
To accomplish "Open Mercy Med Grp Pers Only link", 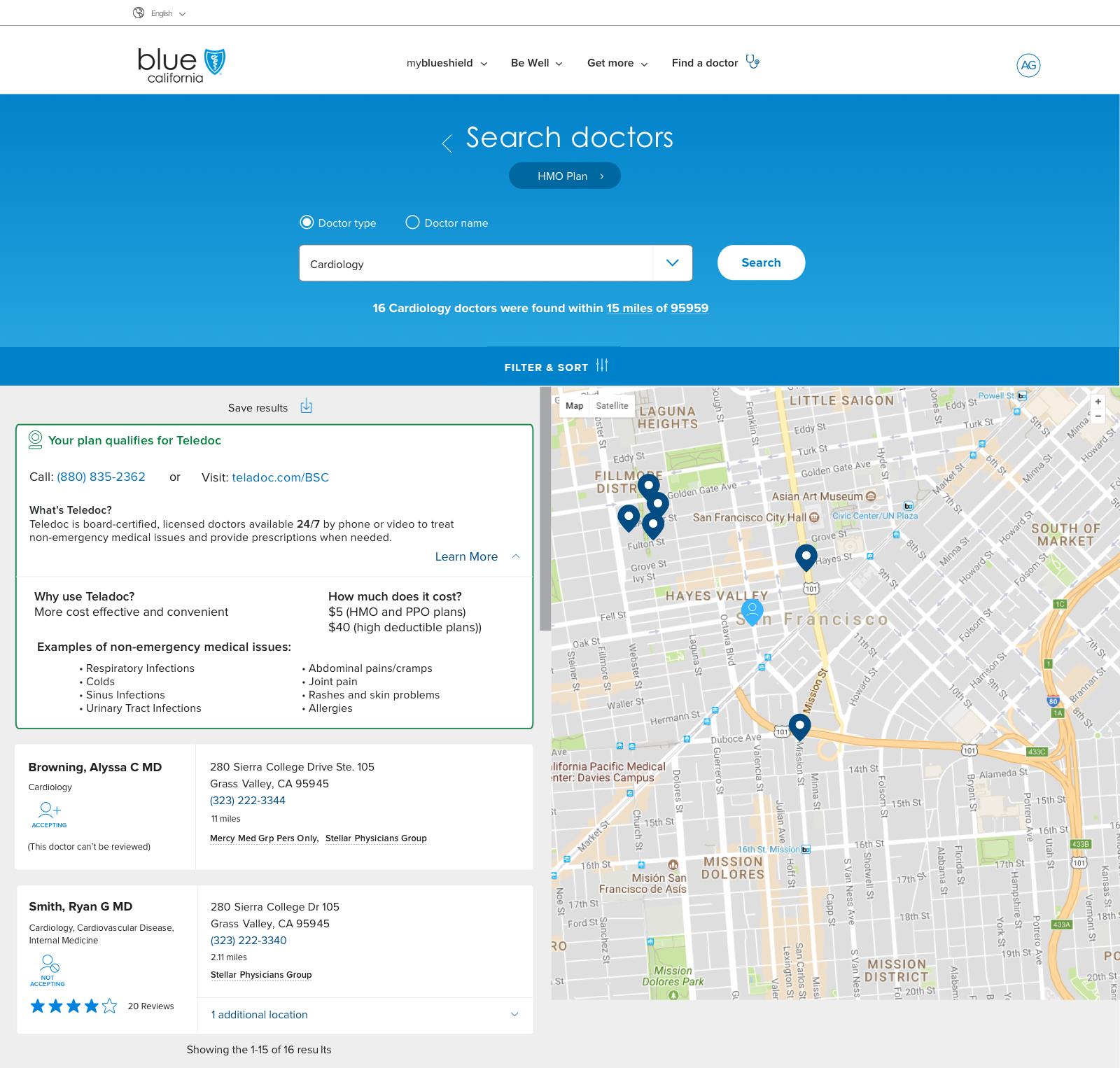I will coord(264,838).
